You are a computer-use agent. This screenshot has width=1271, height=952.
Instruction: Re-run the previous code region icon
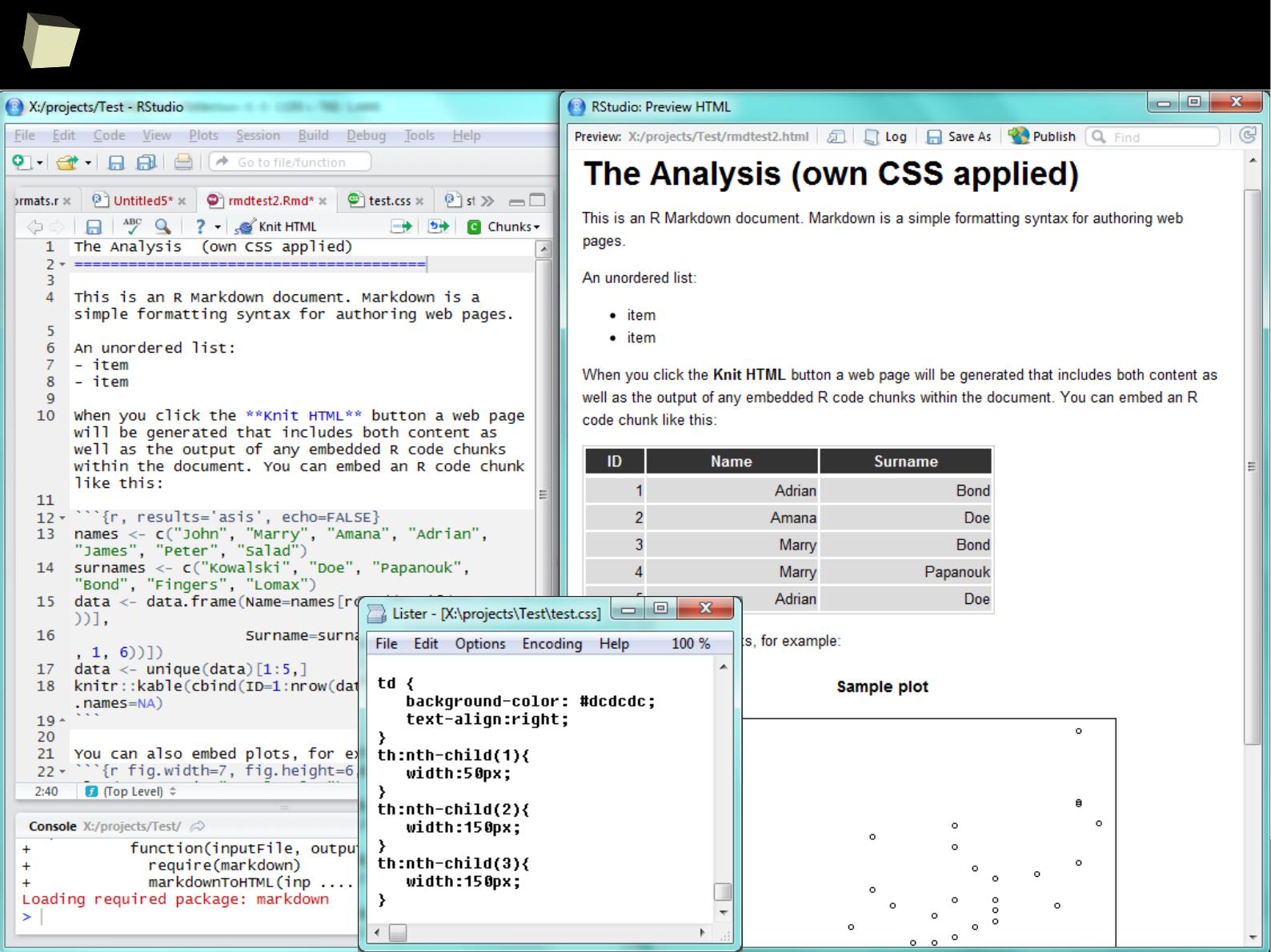click(x=439, y=226)
